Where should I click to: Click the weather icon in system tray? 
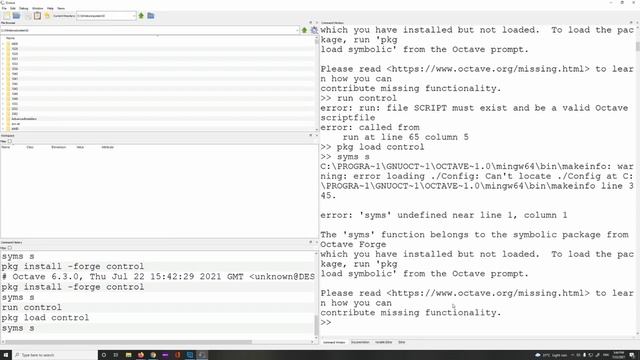click(x=538, y=355)
